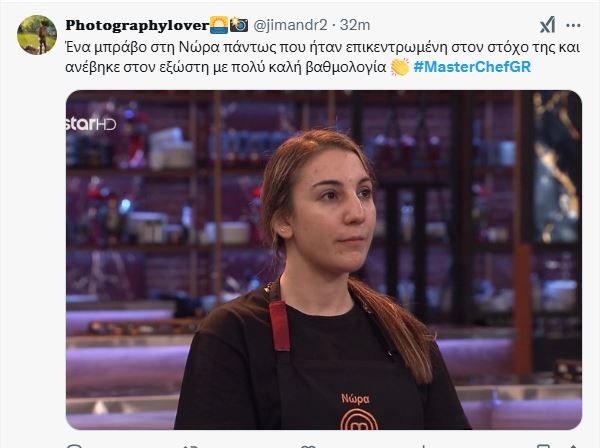Follow the #MasterChefGR hashtag link

click(472, 67)
